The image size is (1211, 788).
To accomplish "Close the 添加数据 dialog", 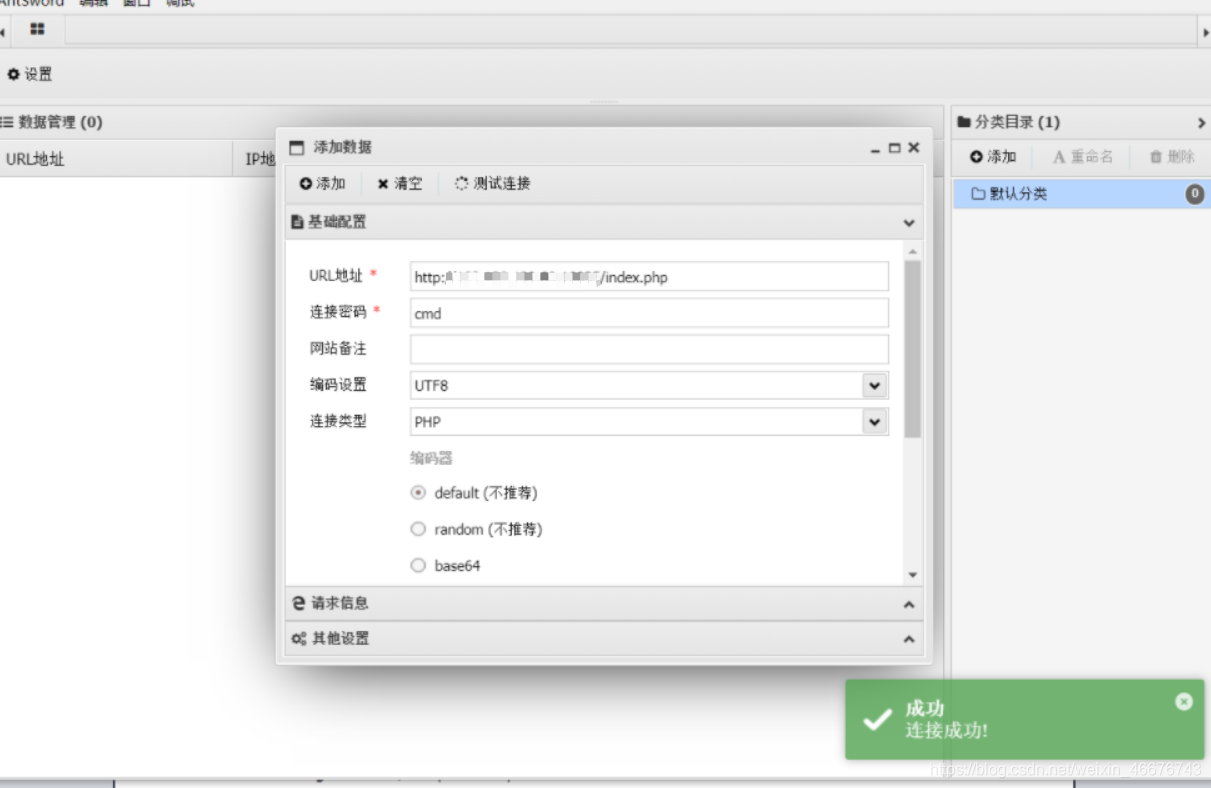I will coord(913,148).
